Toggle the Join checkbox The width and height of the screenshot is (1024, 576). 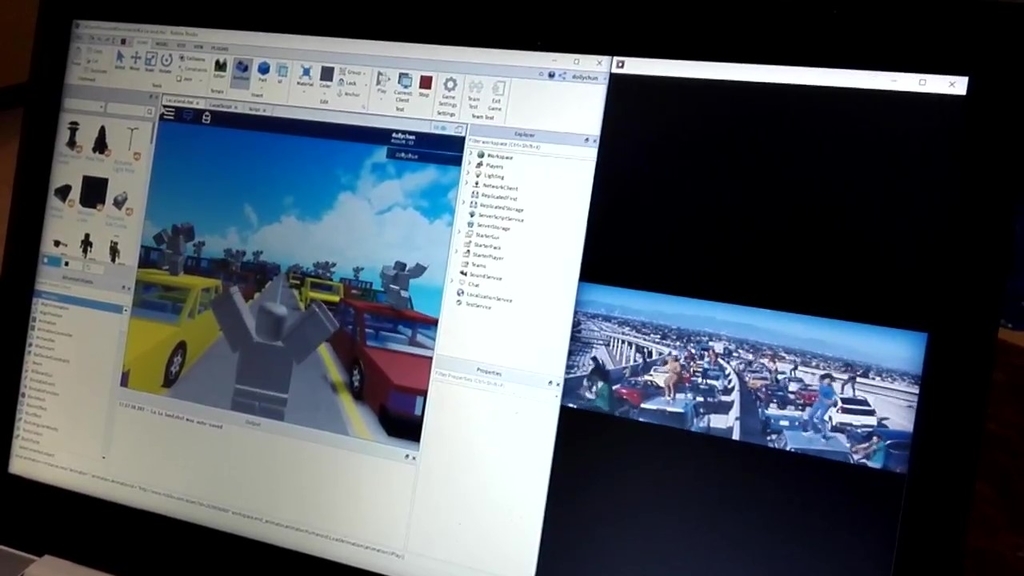(185, 79)
